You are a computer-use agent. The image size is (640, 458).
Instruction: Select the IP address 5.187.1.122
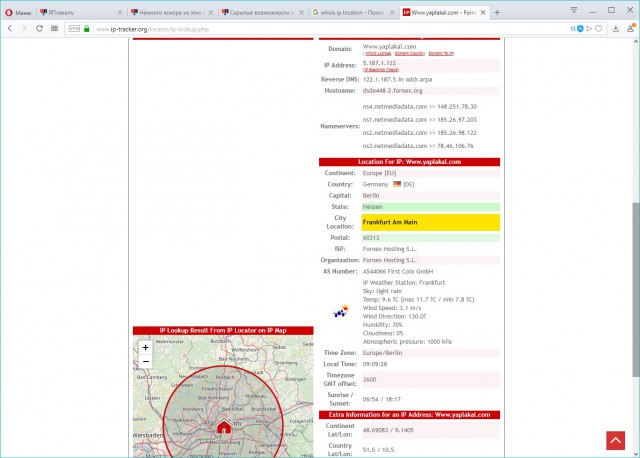coord(379,63)
